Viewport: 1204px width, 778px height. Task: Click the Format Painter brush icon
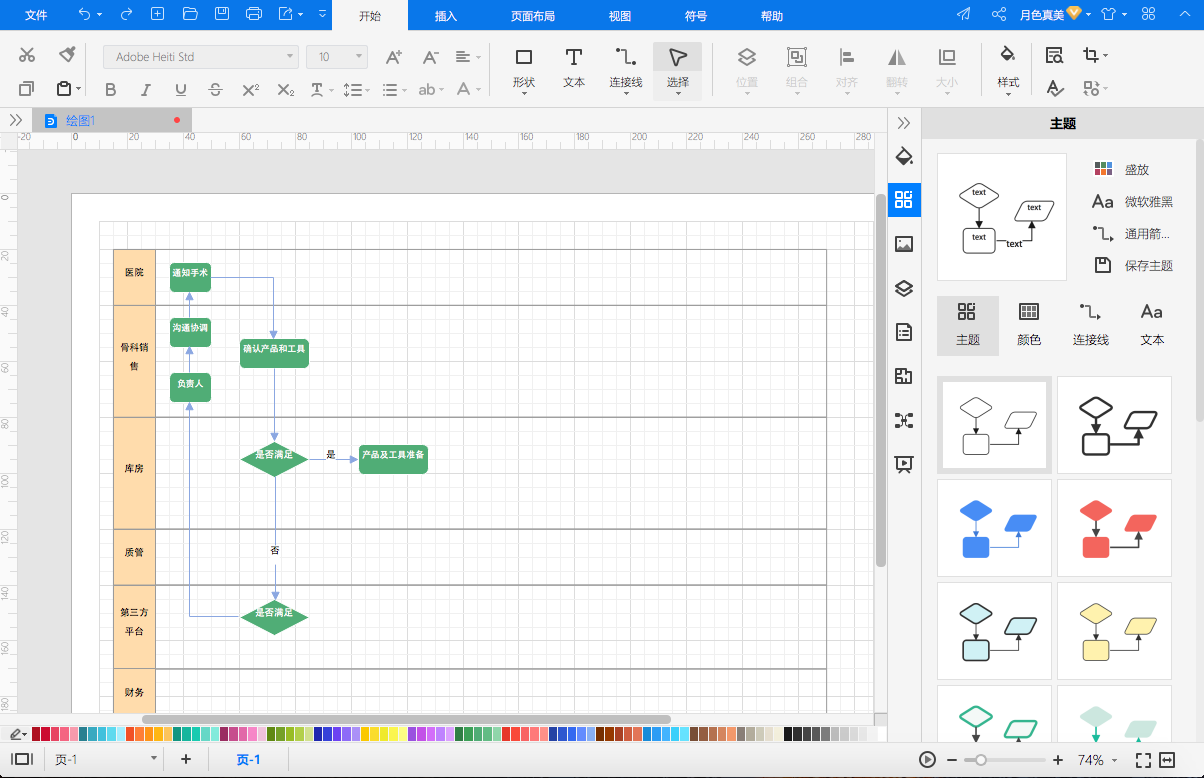click(x=67, y=55)
